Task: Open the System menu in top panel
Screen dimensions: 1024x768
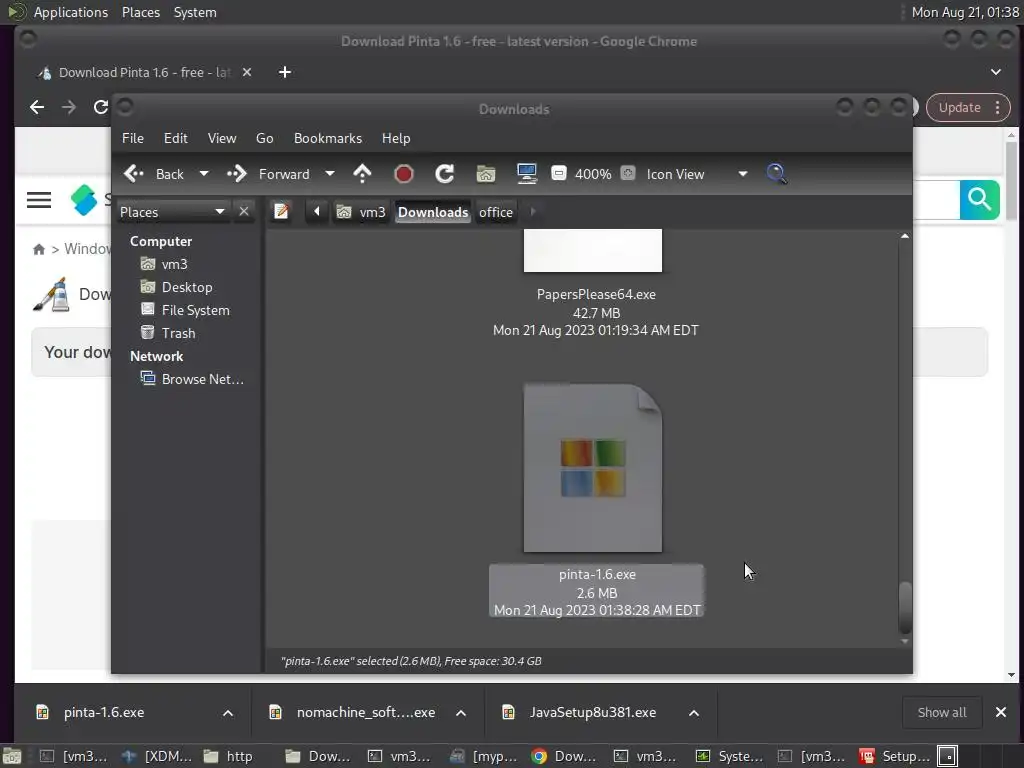Action: tap(195, 12)
